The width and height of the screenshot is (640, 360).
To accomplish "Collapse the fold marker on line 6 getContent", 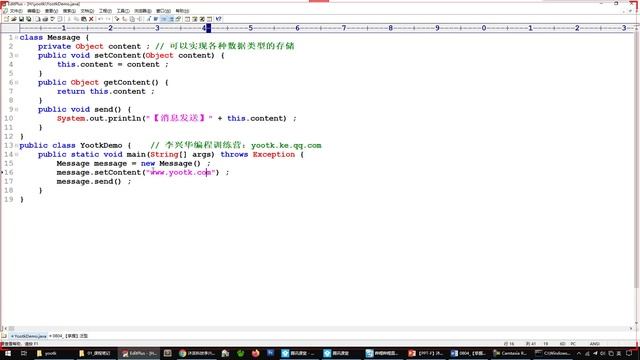I will (x=16, y=82).
